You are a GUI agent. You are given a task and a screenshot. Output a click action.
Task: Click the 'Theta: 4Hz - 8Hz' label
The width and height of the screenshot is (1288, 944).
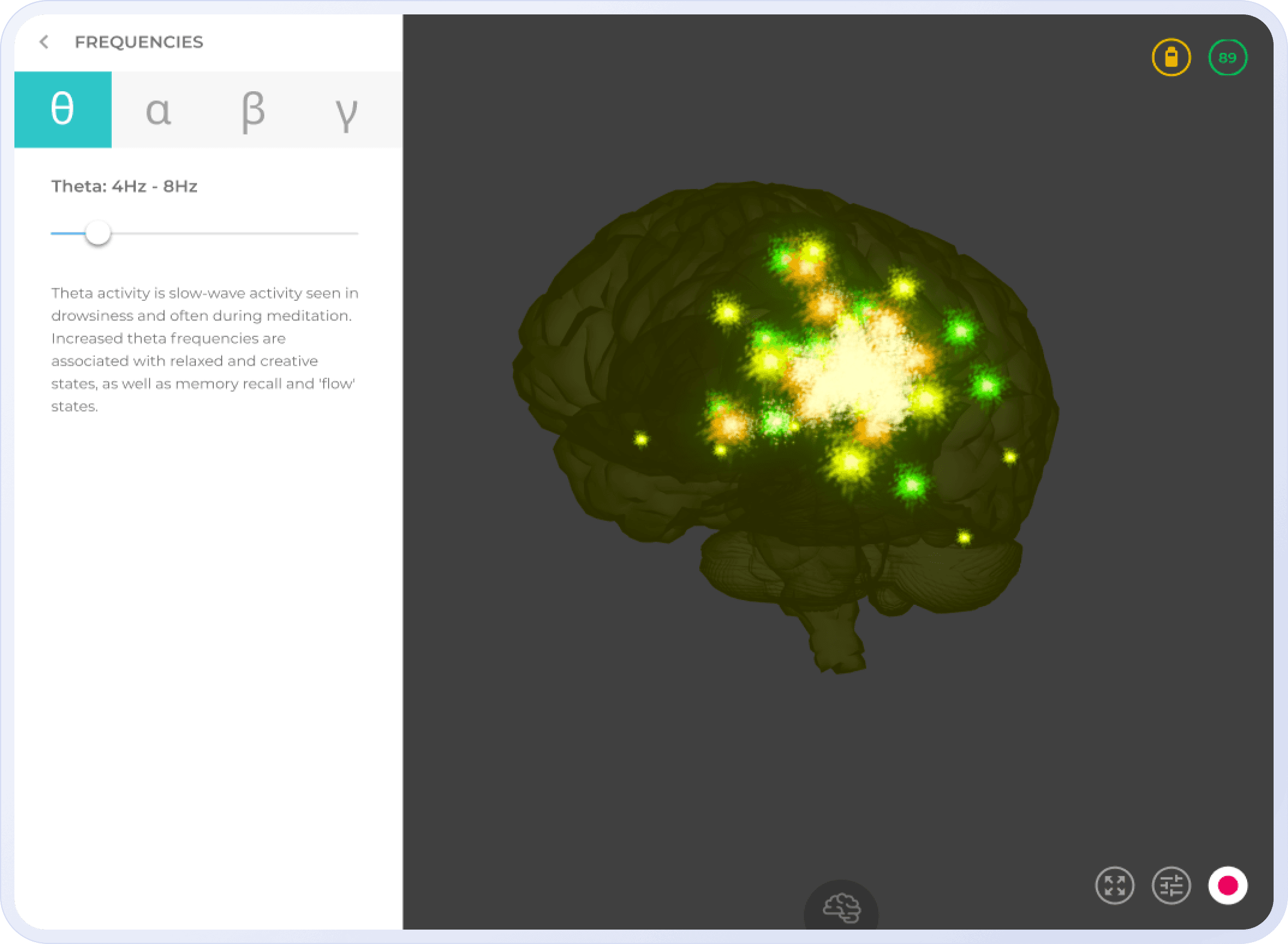click(x=124, y=186)
